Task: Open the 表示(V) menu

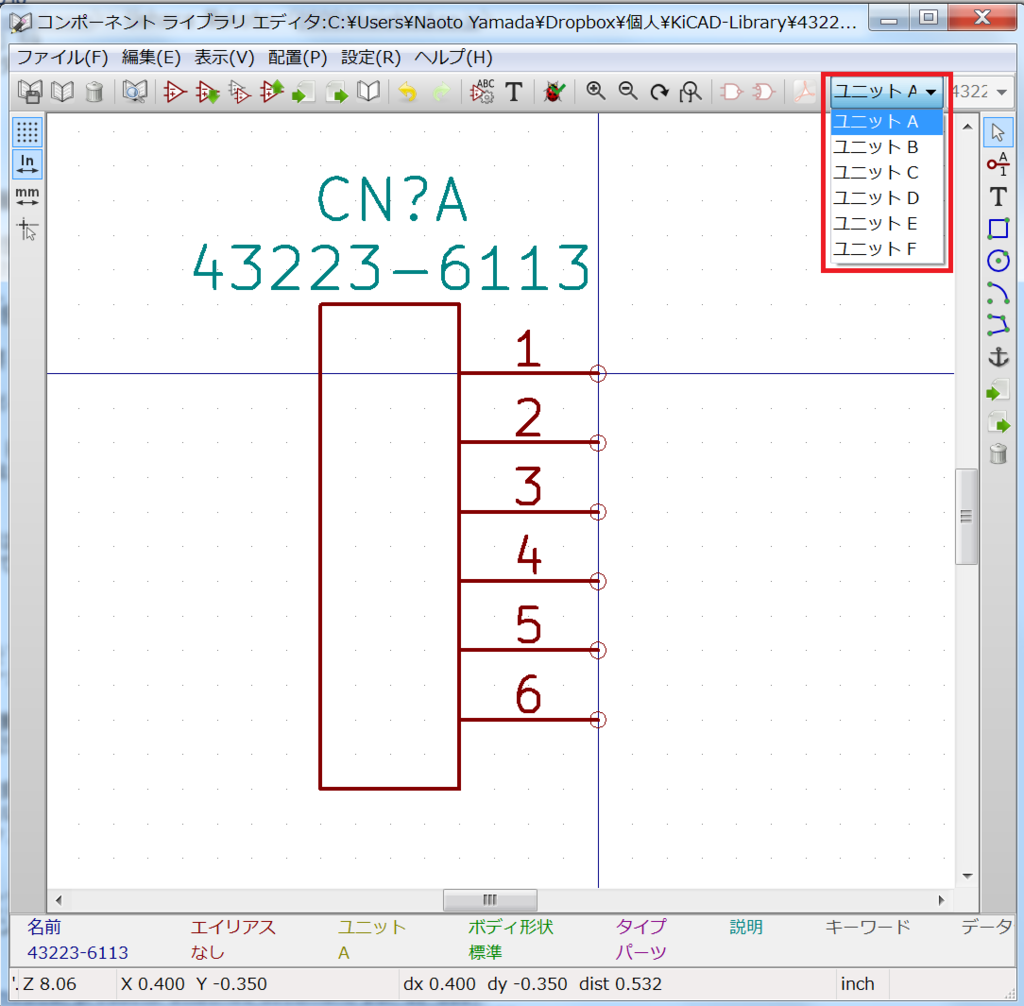Action: pyautogui.click(x=224, y=57)
